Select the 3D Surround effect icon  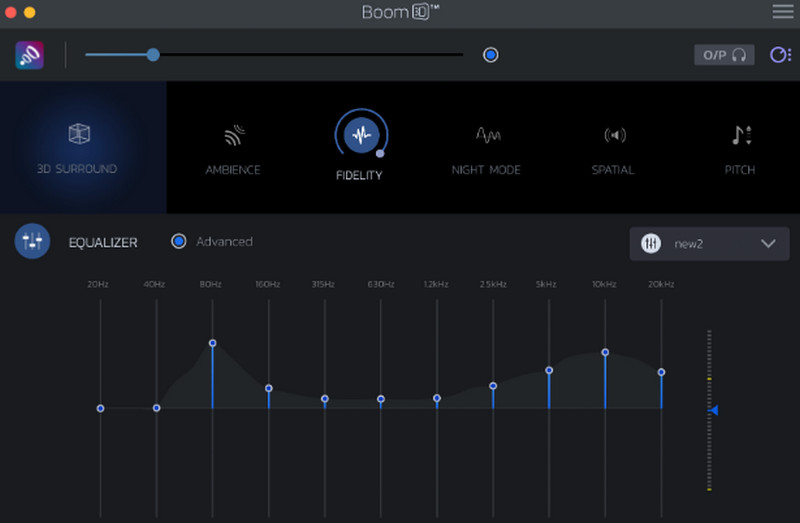pyautogui.click(x=79, y=134)
